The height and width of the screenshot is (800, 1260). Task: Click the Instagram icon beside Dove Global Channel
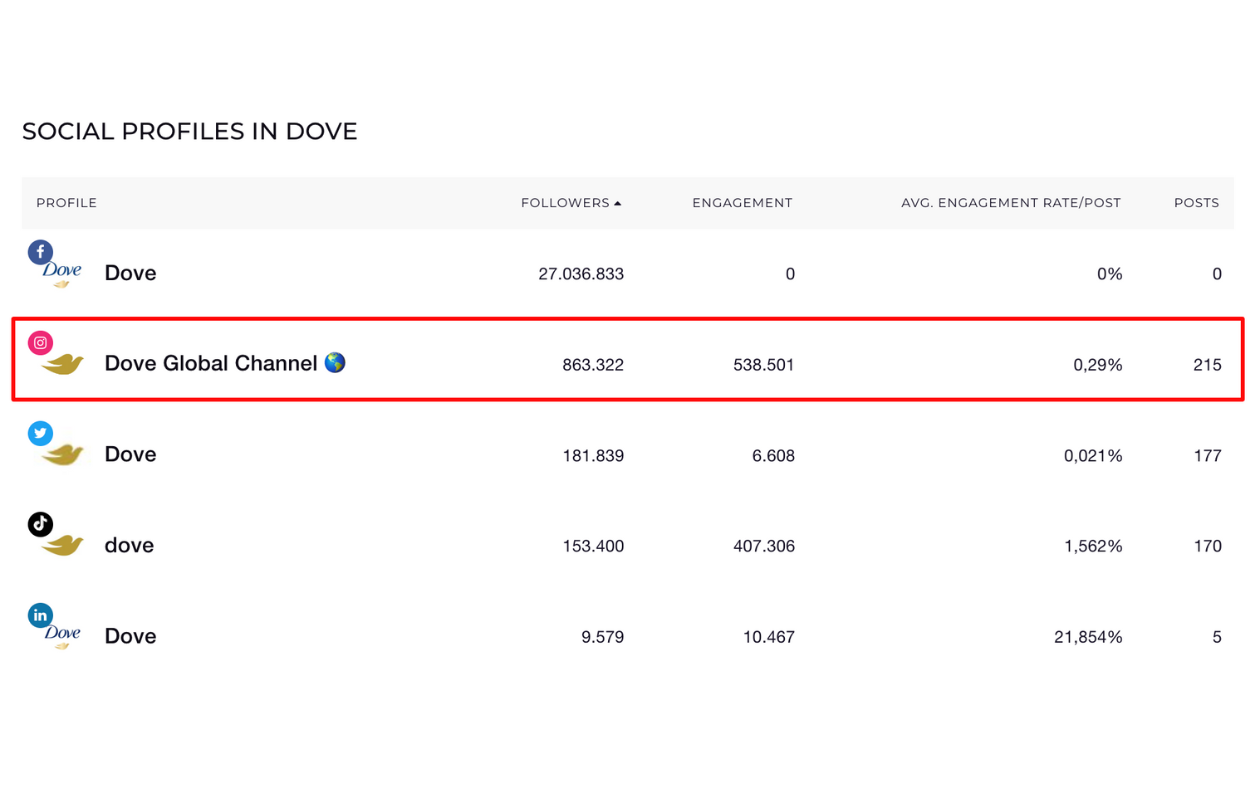coord(40,343)
